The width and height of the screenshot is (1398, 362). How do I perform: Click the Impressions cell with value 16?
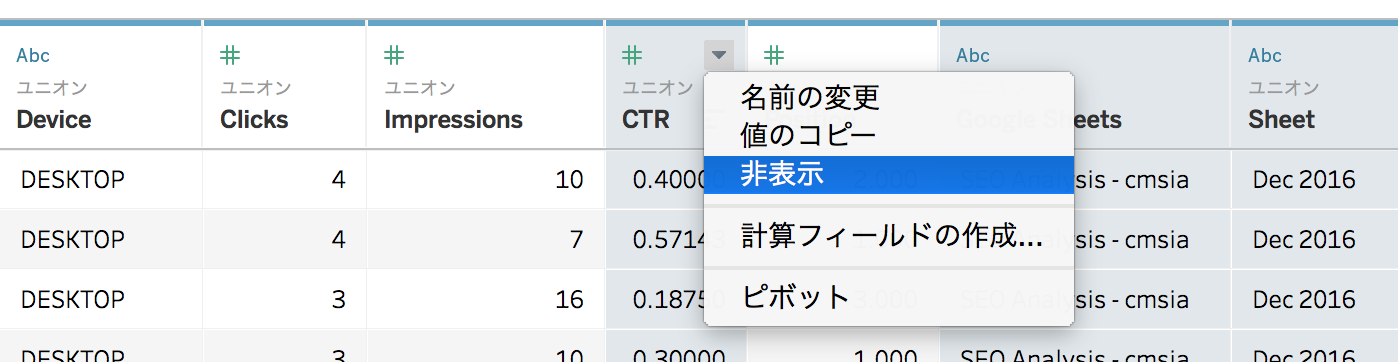click(485, 299)
